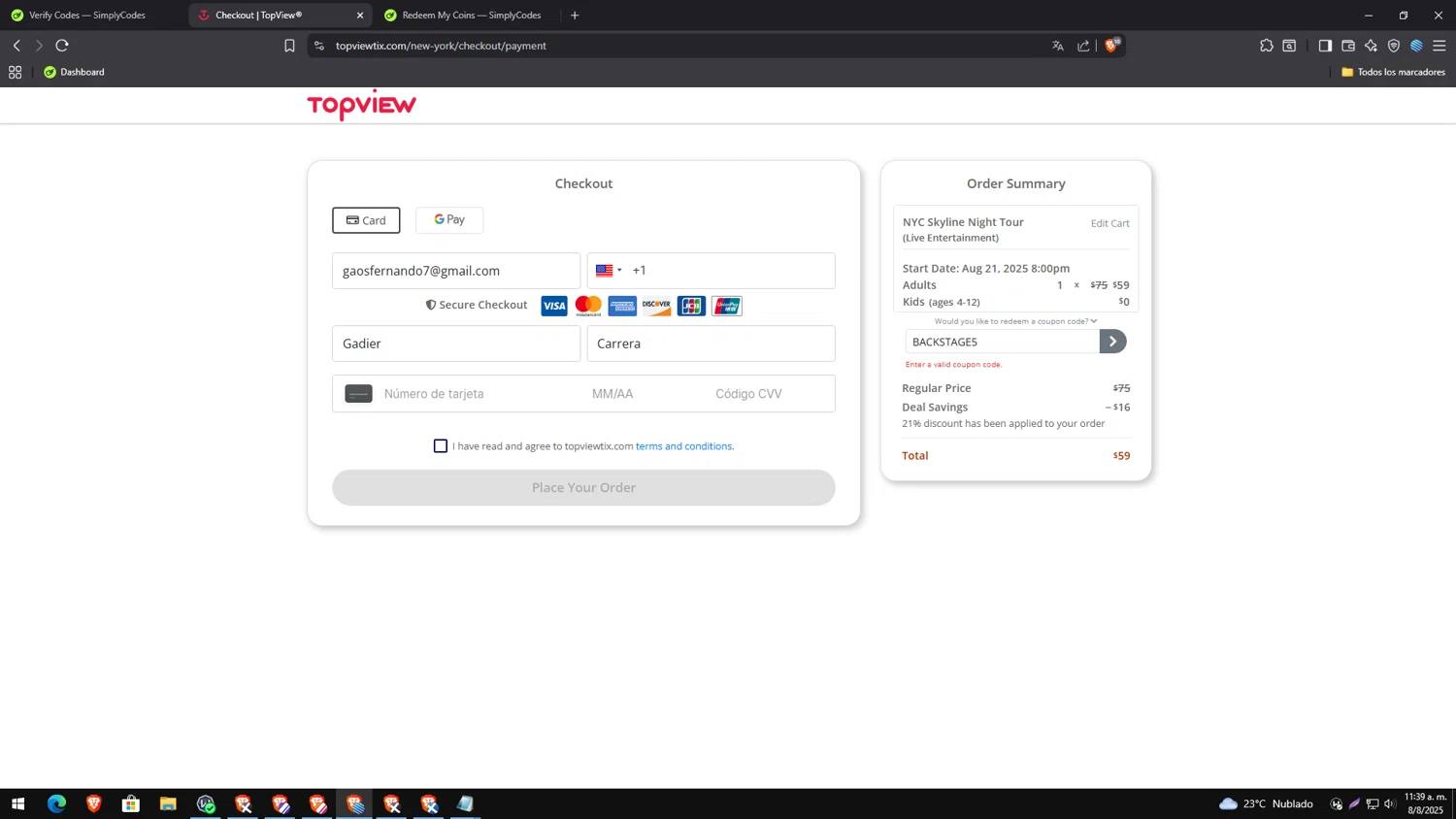Share this page using share icon
1456x819 pixels.
[x=1083, y=46]
